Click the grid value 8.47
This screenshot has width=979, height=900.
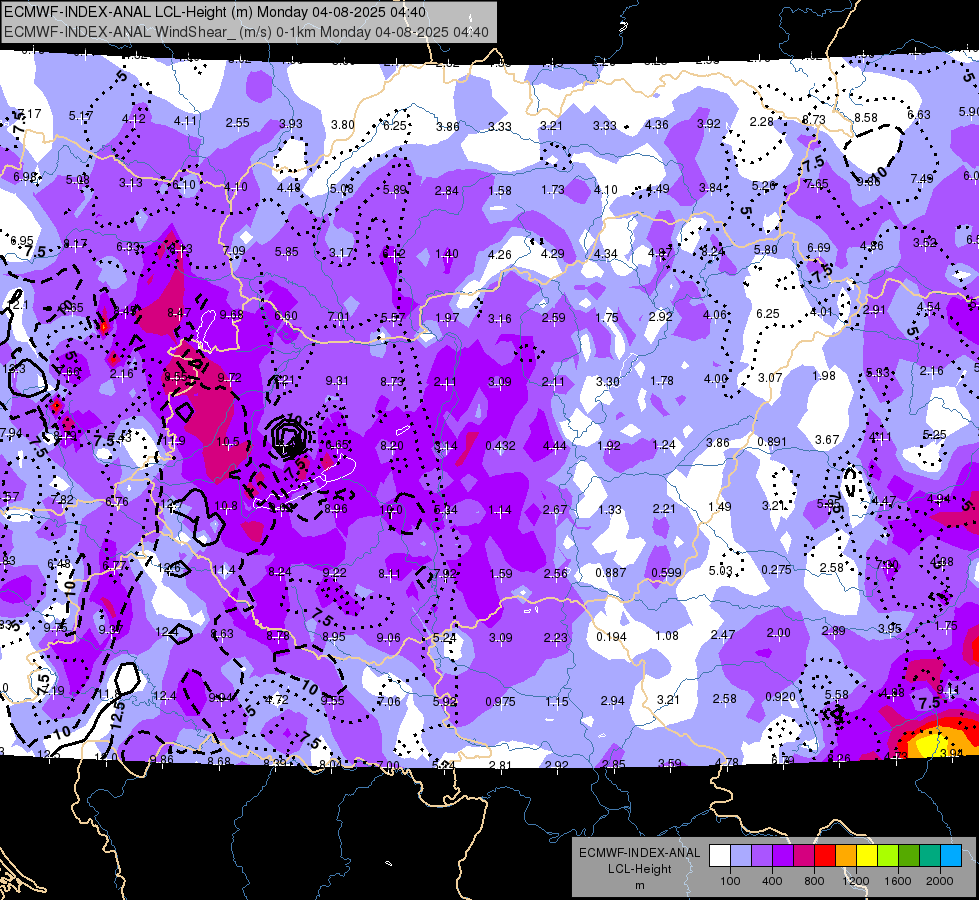click(x=179, y=312)
